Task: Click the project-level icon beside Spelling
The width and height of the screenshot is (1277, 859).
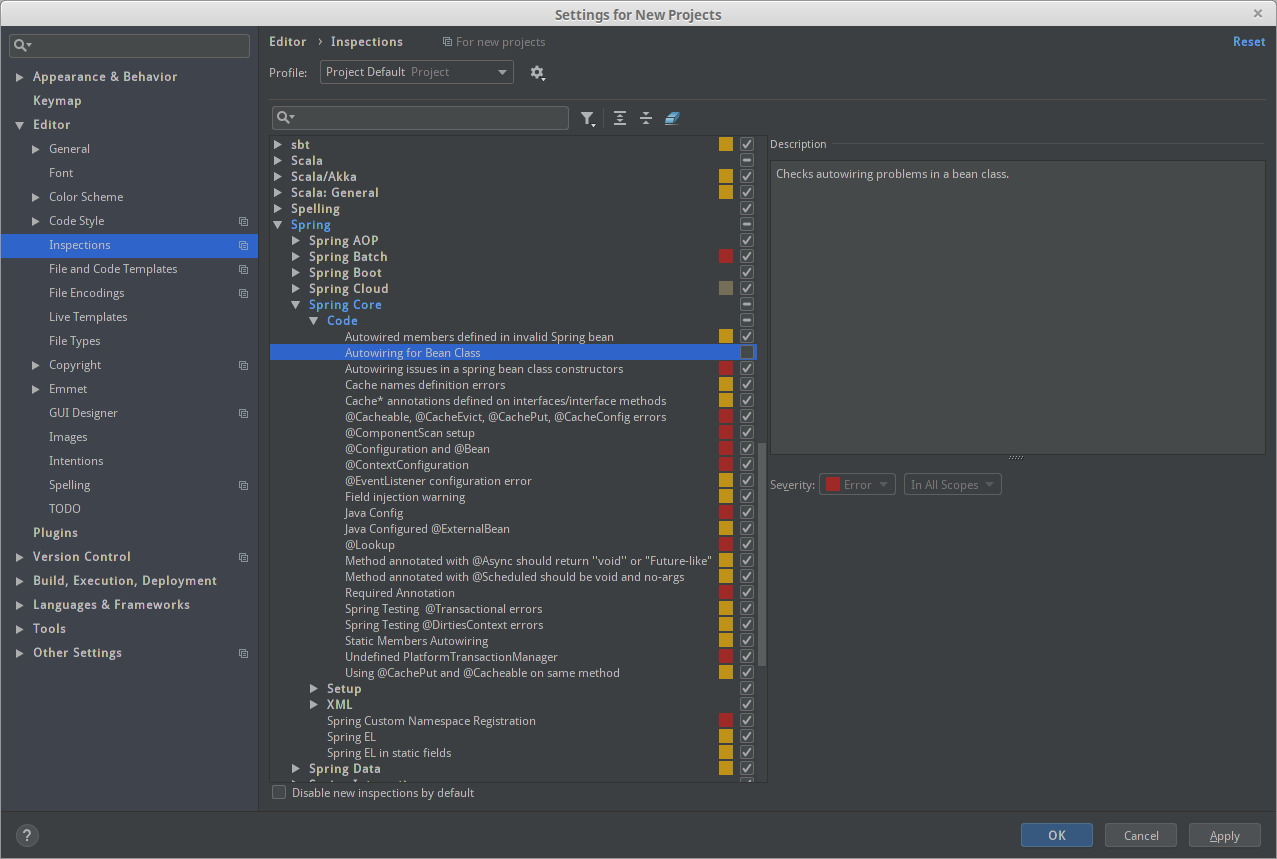Action: coord(243,485)
